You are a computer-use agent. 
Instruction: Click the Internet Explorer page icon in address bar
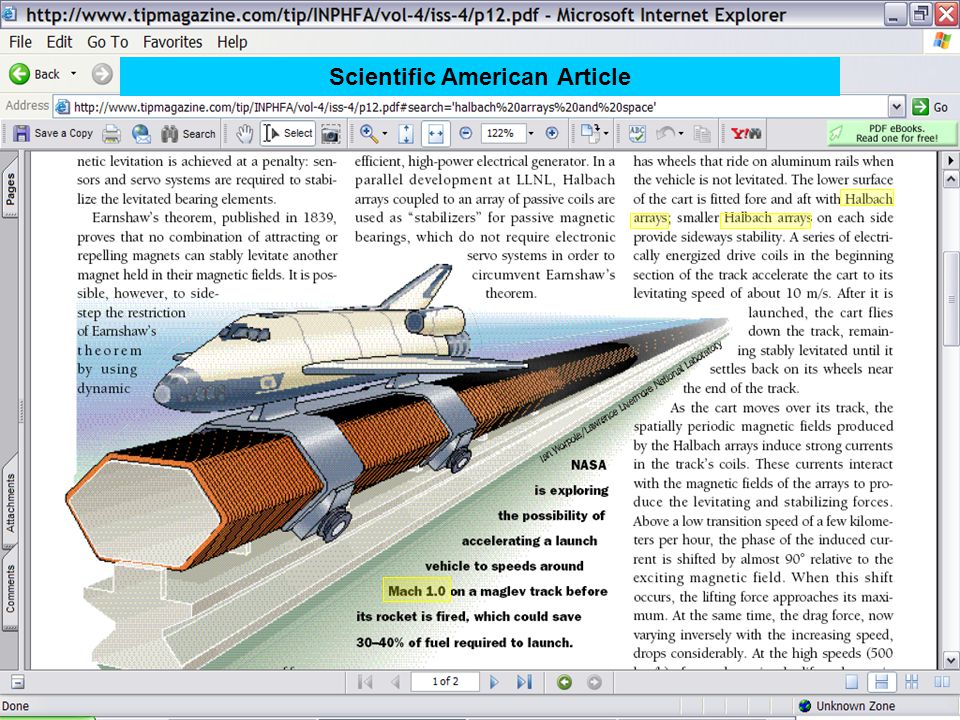pos(62,107)
